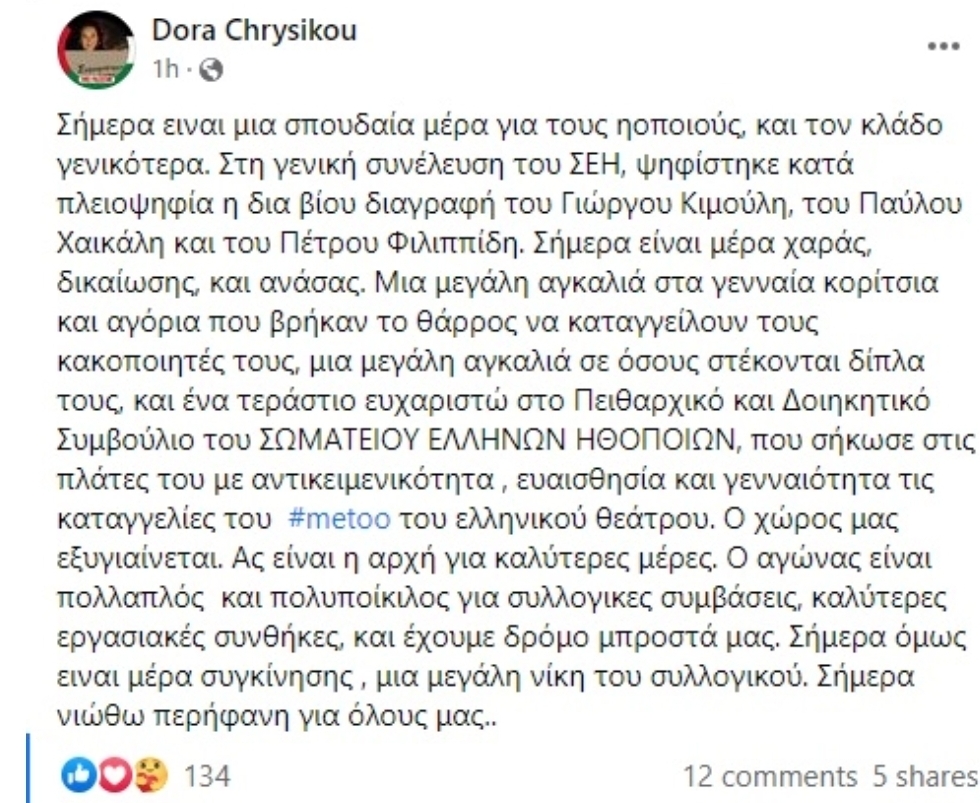980x803 pixels.
Task: Click the globe public privacy icon
Action: (x=211, y=70)
